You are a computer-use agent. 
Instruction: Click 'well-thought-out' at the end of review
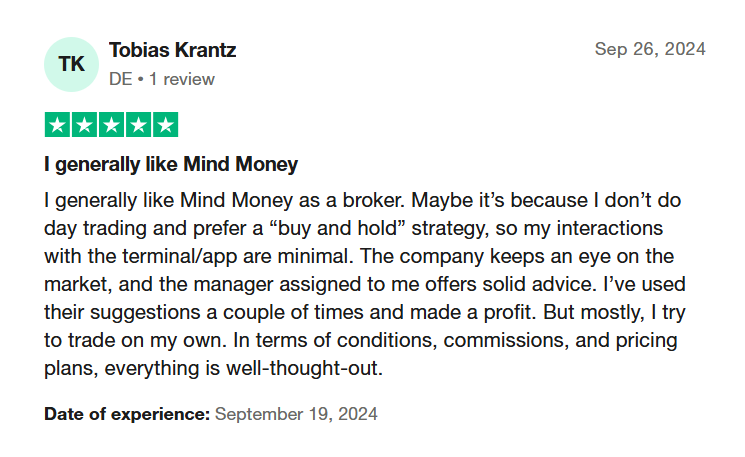coord(304,368)
